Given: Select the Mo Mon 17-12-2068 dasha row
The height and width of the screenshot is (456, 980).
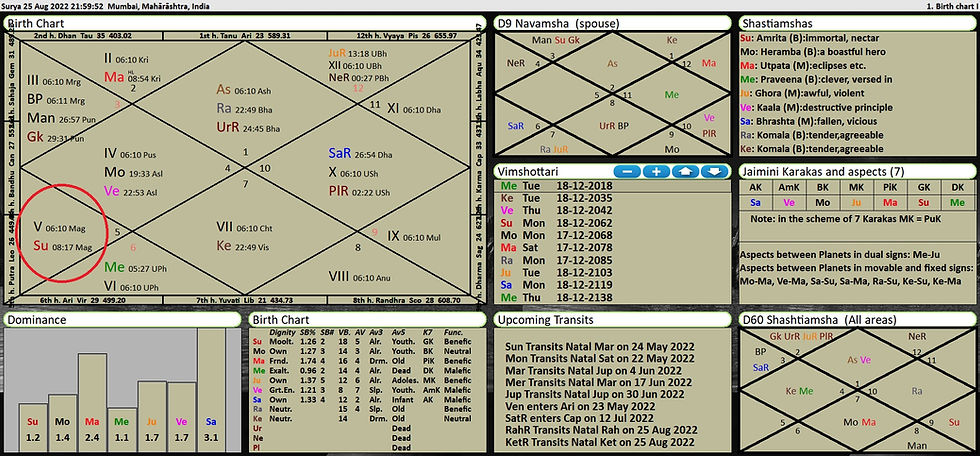Looking at the screenshot, I should coord(612,235).
